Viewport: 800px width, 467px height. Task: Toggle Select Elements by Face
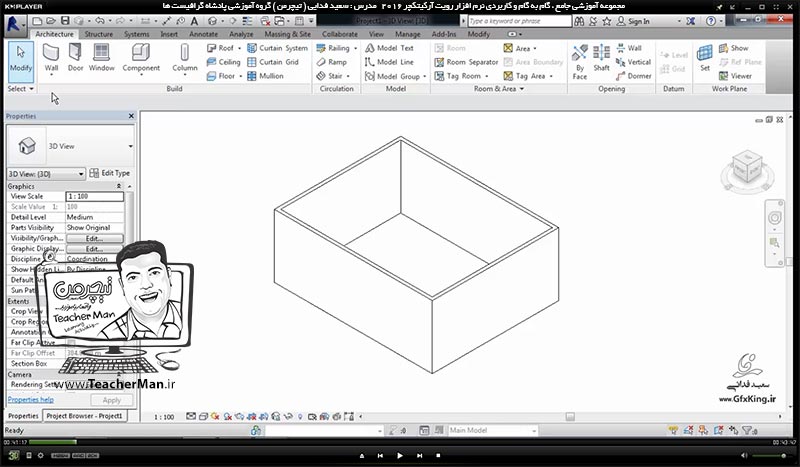(718, 430)
